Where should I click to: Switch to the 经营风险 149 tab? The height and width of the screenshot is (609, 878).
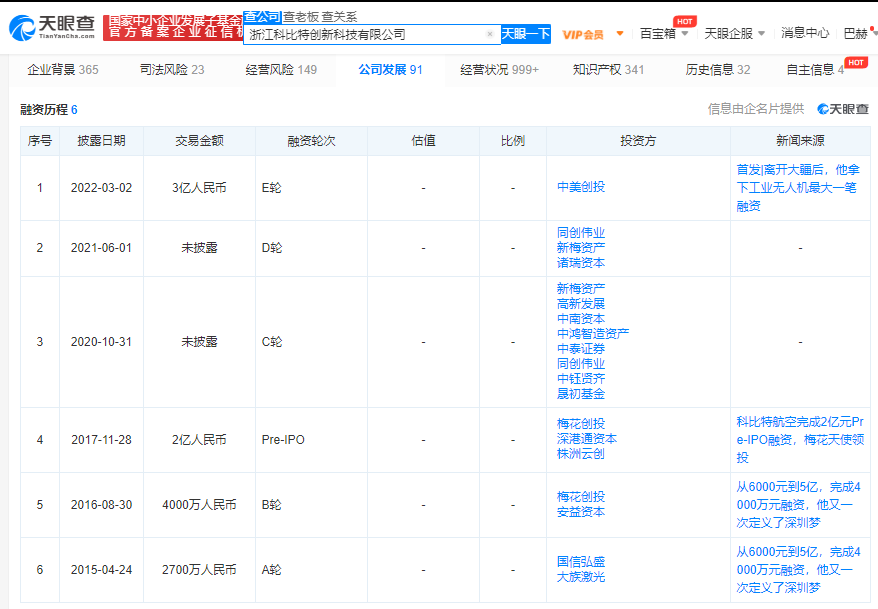coord(281,69)
